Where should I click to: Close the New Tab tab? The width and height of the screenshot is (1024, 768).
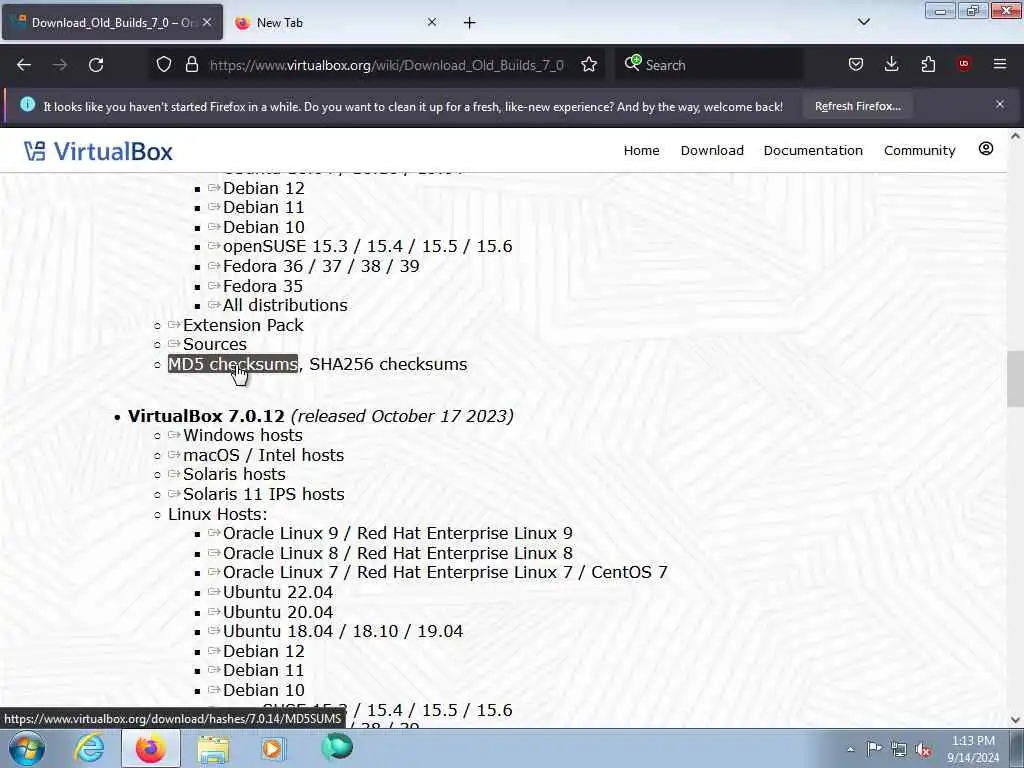pos(432,22)
